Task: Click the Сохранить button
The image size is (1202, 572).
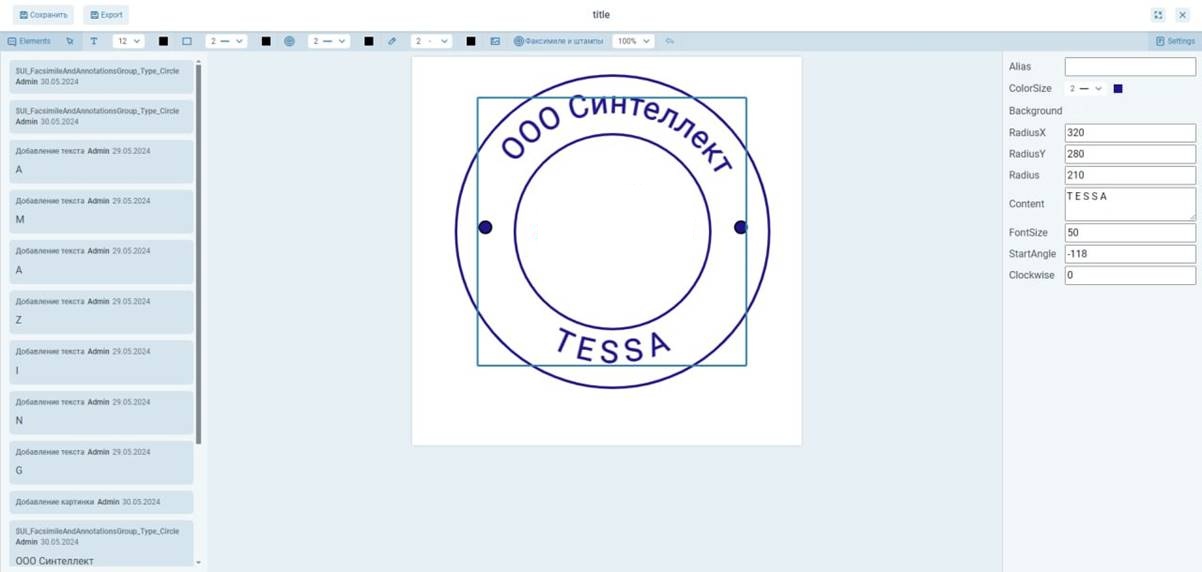Action: (x=44, y=15)
